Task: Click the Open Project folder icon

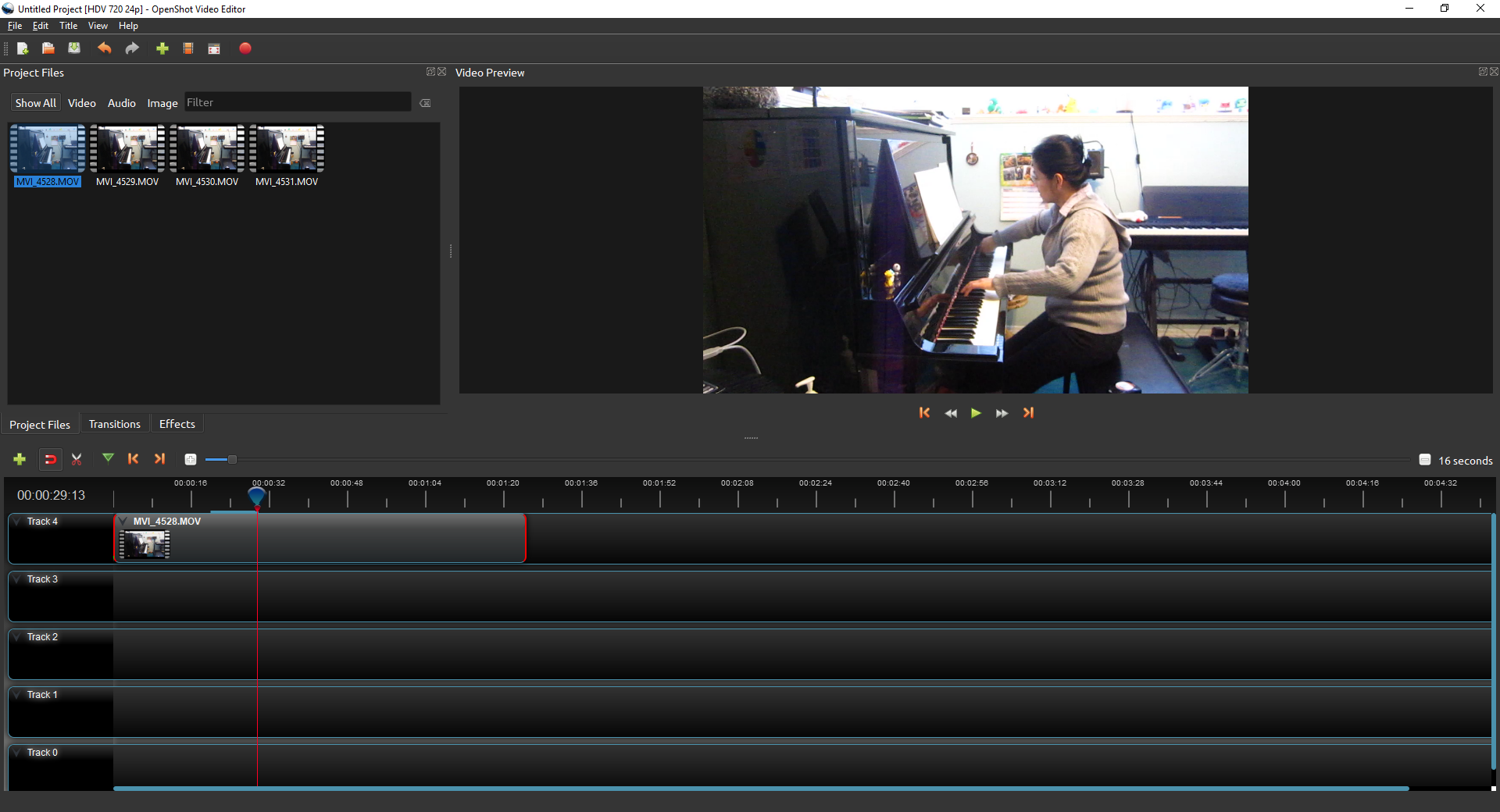Action: (48, 48)
